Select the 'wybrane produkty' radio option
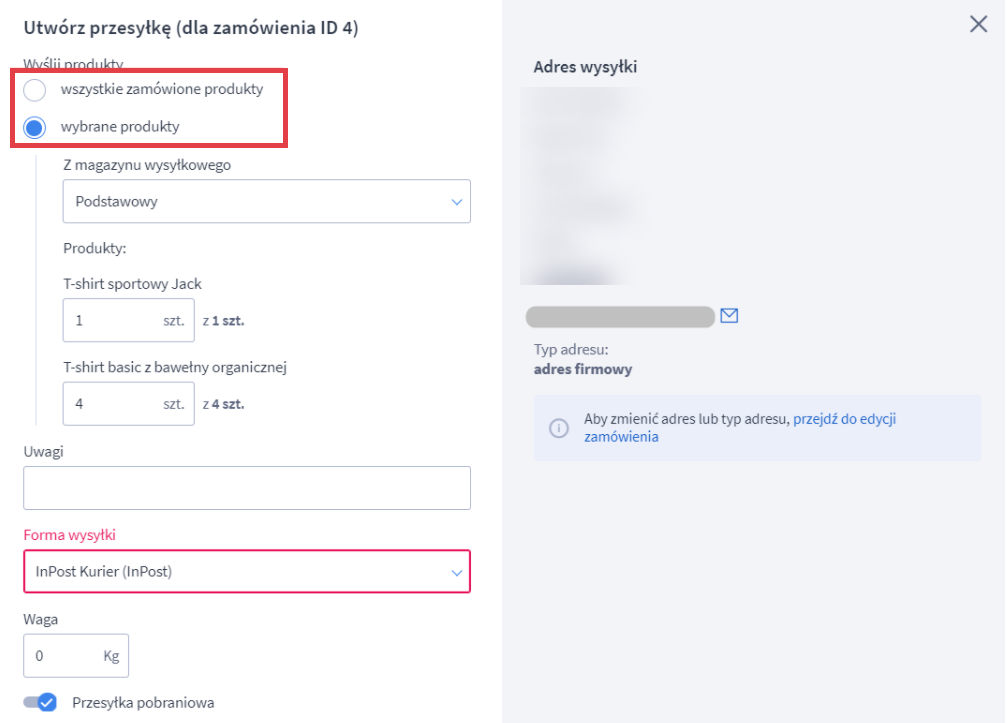This screenshot has height=723, width=1007. pyautogui.click(x=34, y=125)
